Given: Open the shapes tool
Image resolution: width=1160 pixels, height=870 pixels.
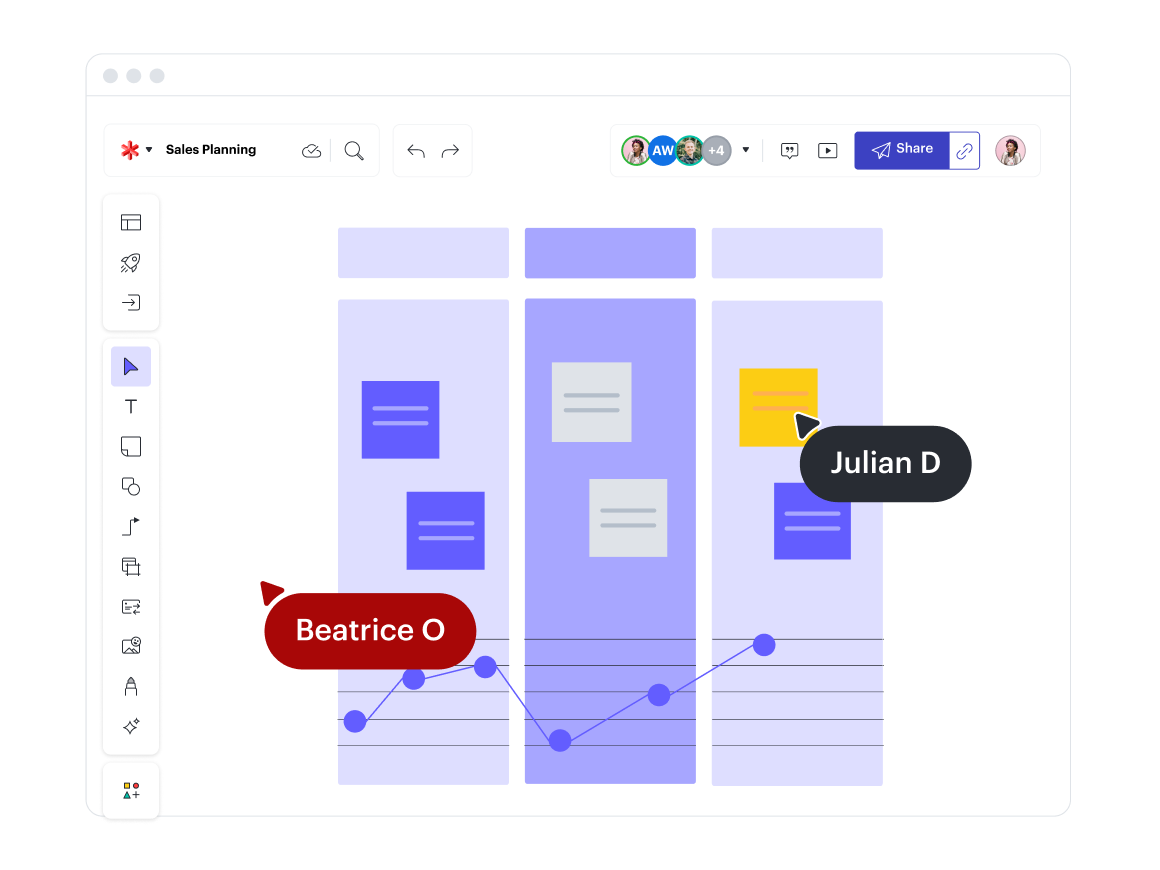Looking at the screenshot, I should [131, 486].
